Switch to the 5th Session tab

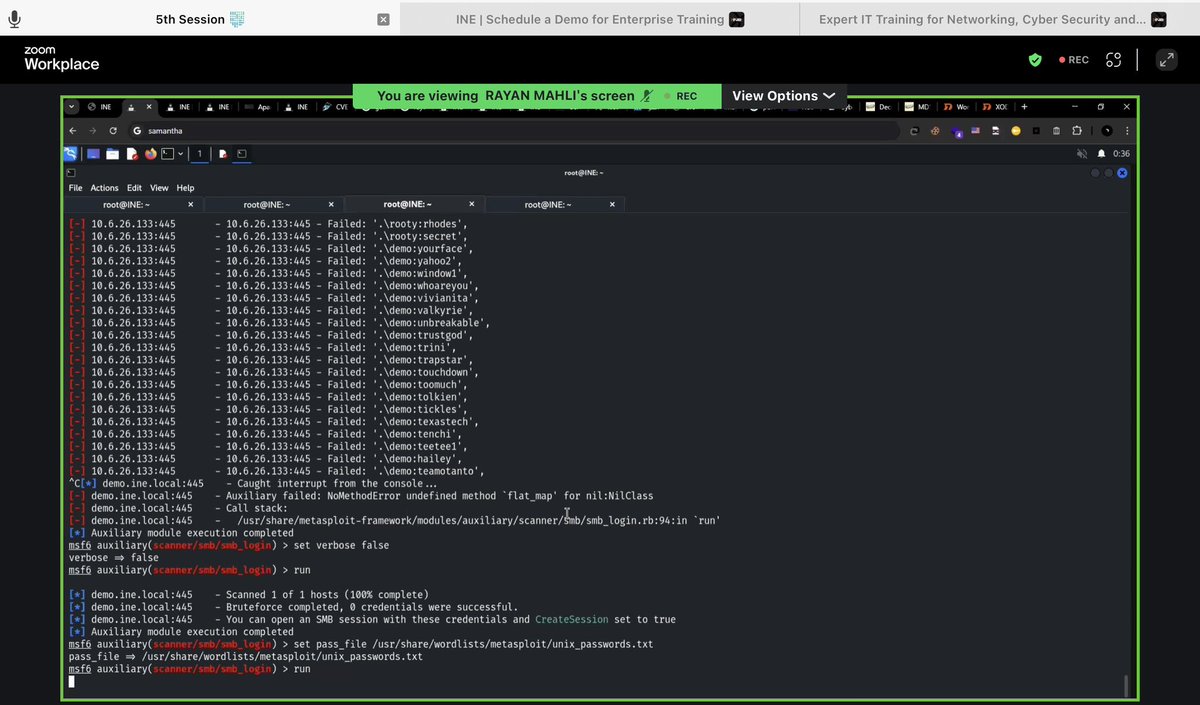pos(199,19)
